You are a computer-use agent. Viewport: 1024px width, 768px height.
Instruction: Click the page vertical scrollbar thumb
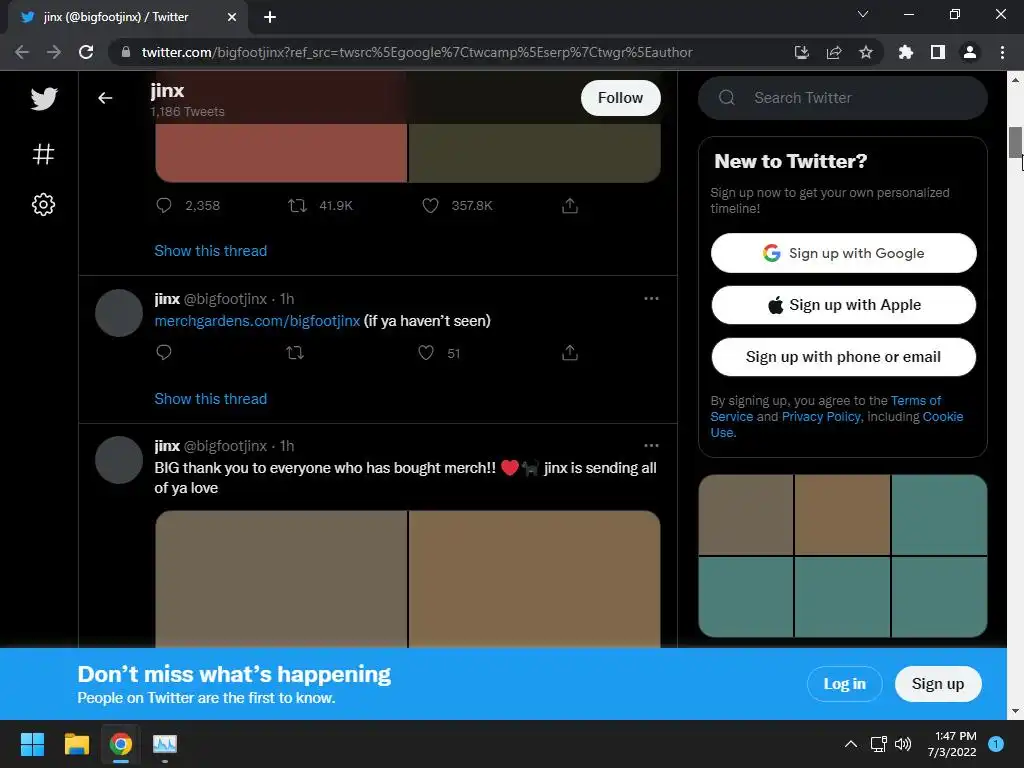1015,142
